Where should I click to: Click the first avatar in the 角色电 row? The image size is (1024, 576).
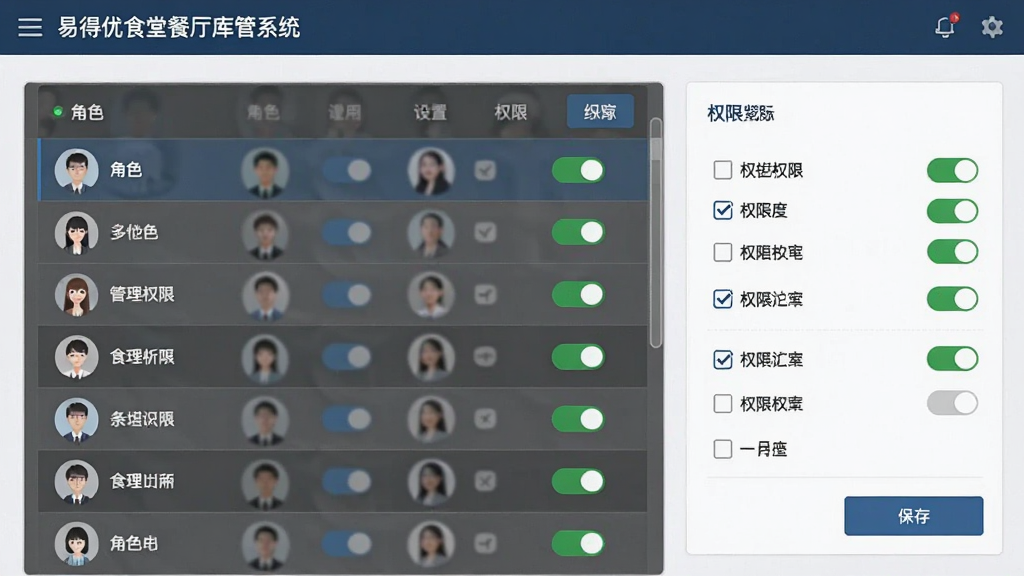coord(76,543)
